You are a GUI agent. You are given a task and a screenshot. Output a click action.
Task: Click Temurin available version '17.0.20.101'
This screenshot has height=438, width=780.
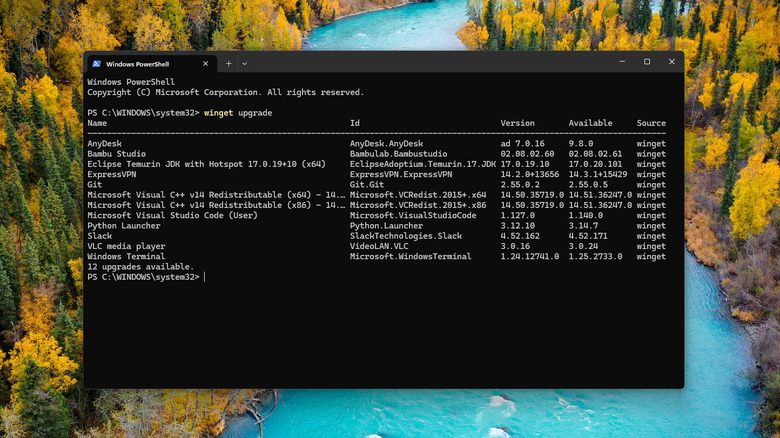595,164
